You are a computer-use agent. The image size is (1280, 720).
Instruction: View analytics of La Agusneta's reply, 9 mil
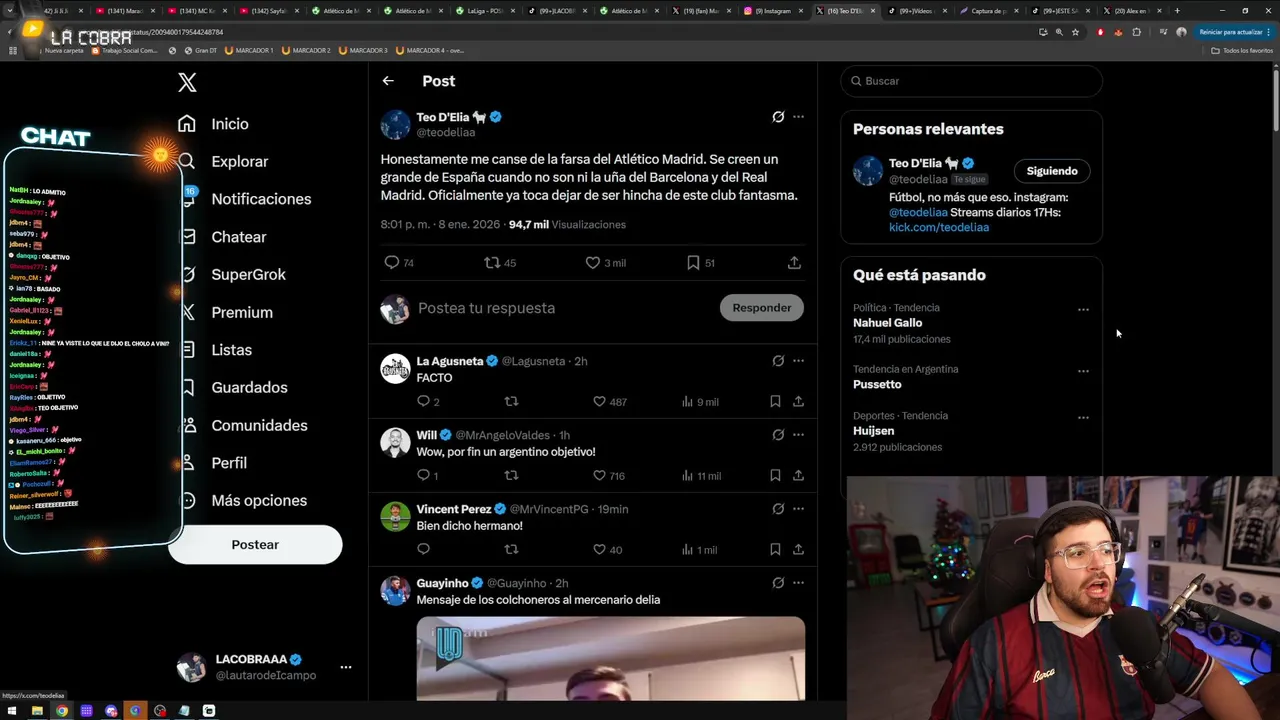click(x=700, y=402)
